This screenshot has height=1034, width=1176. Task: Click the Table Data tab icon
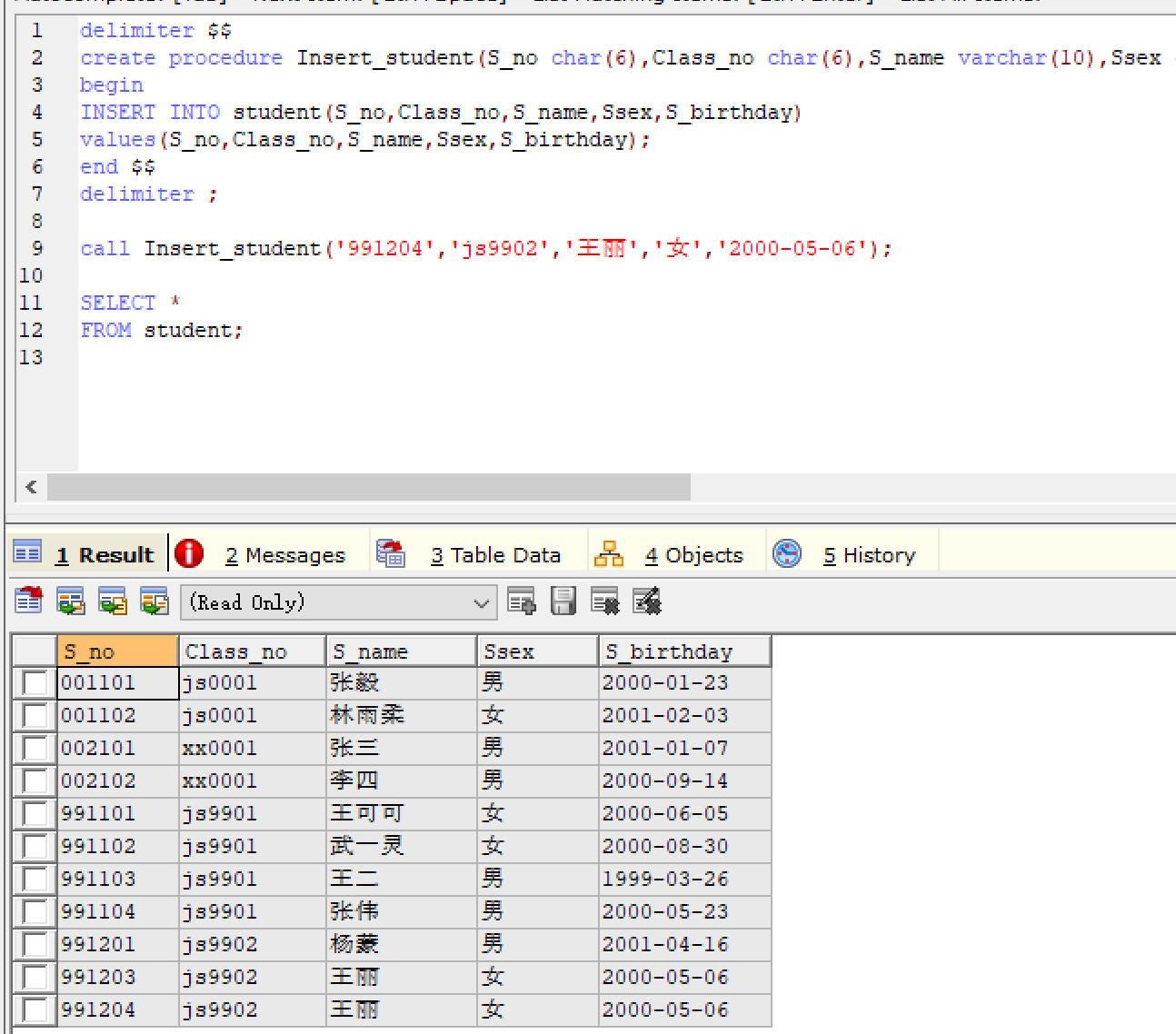391,552
